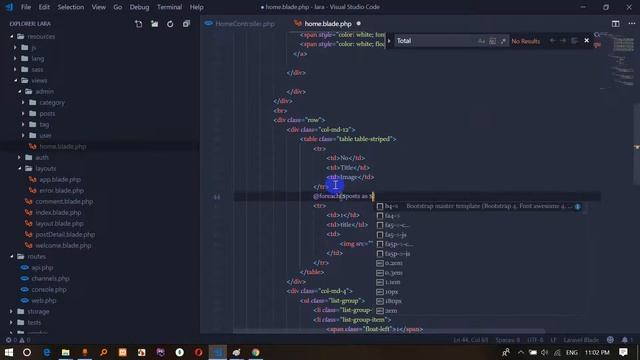
Task: Toggle Match Whole Word in find box
Action: point(492,41)
